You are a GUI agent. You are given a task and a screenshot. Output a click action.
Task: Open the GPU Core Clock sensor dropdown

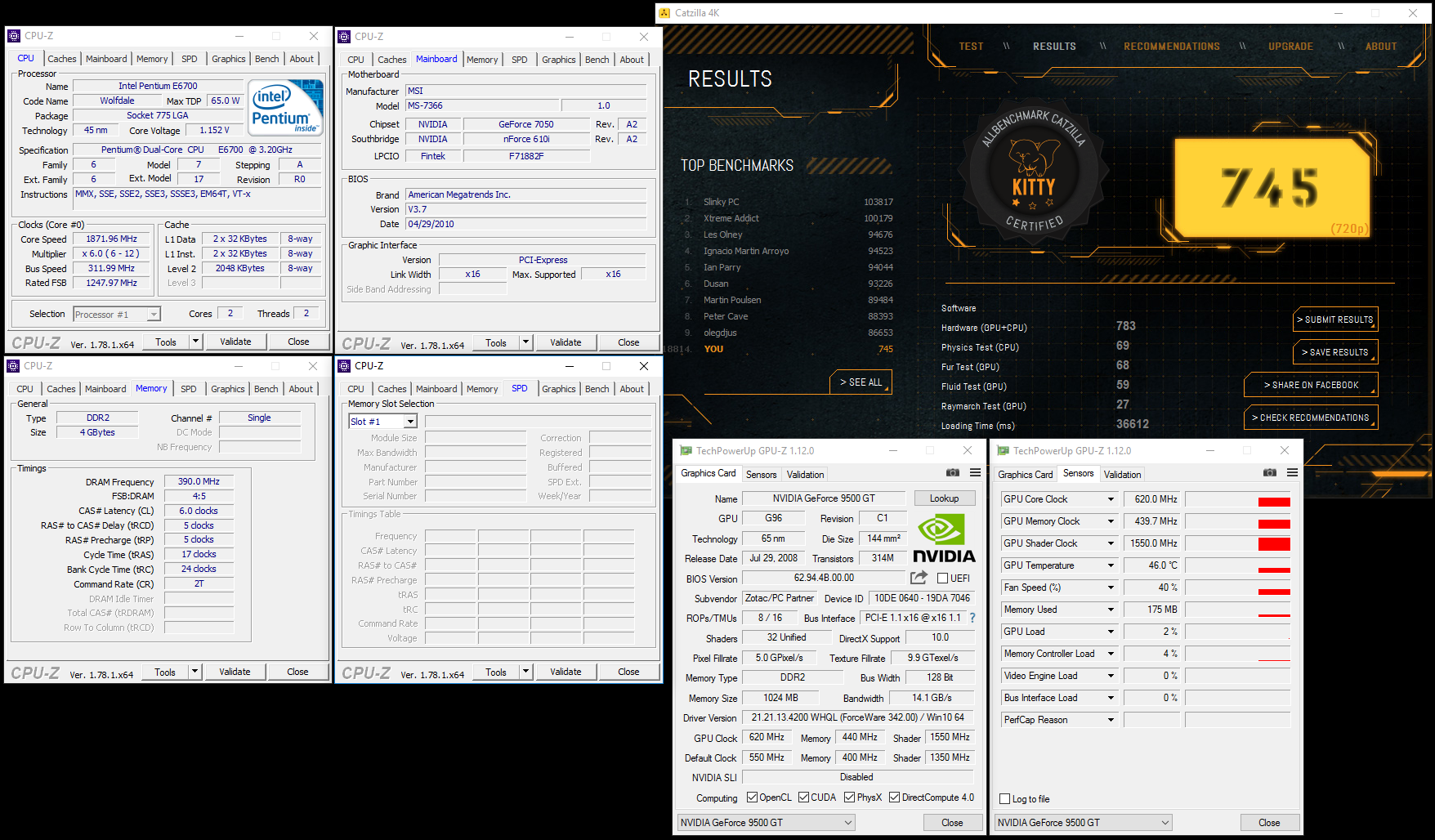pos(1111,499)
